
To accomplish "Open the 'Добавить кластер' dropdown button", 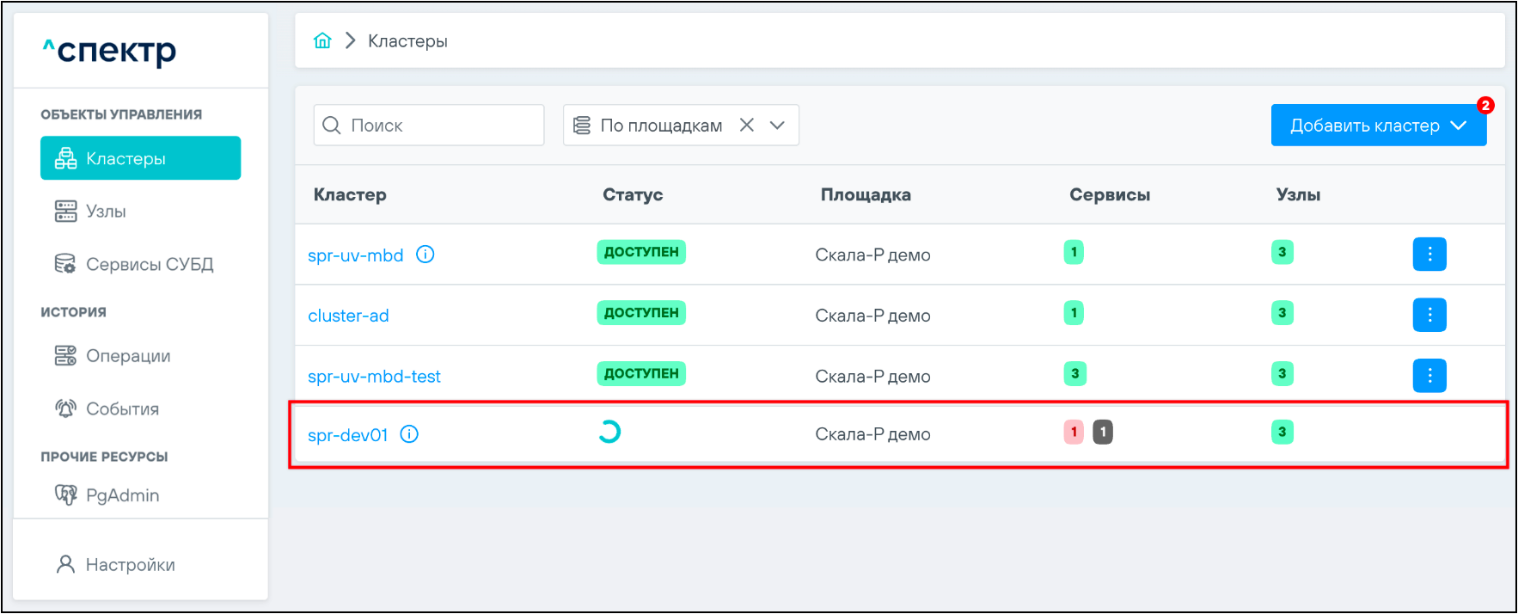I will point(1378,125).
